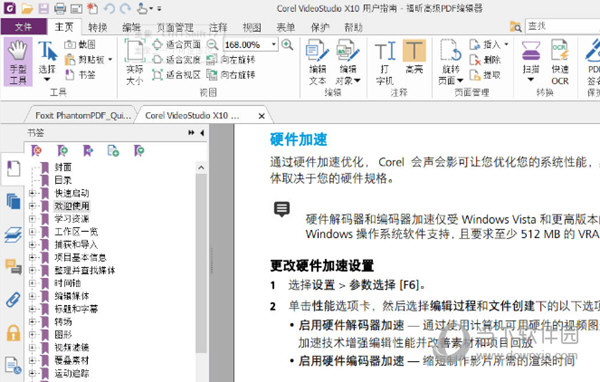600x382 pixels.
Task: Go to the 捕获和导入 bookmark
Action: [x=76, y=245]
